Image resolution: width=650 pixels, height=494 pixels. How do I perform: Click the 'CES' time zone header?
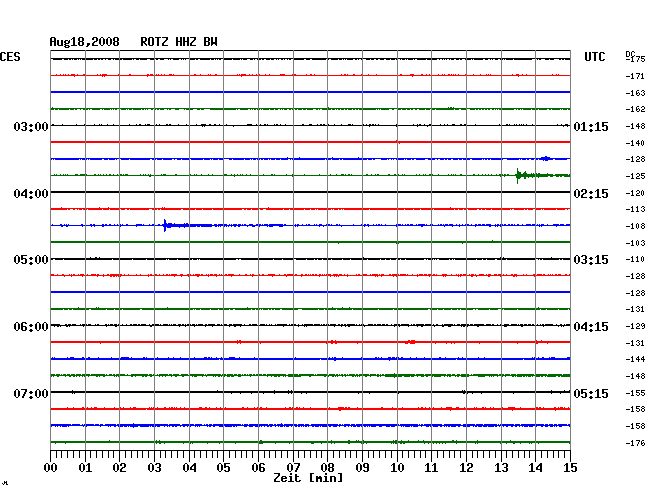point(10,57)
